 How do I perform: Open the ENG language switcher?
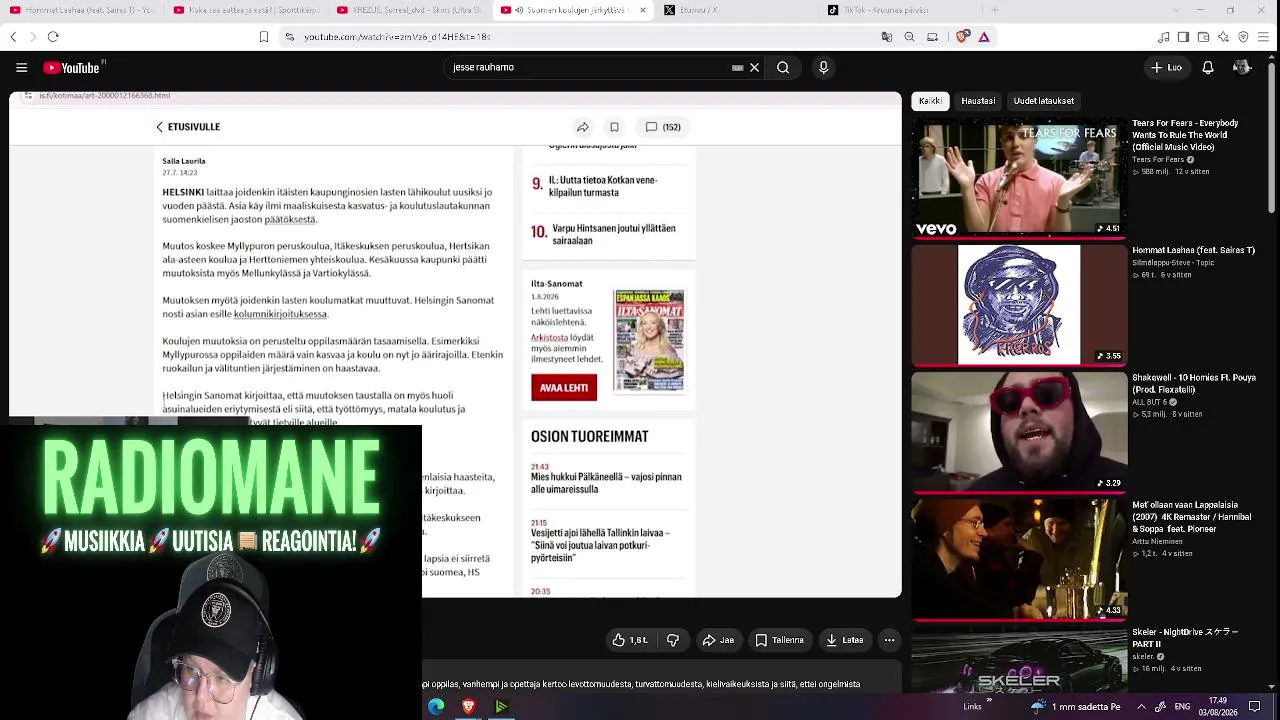point(1181,707)
